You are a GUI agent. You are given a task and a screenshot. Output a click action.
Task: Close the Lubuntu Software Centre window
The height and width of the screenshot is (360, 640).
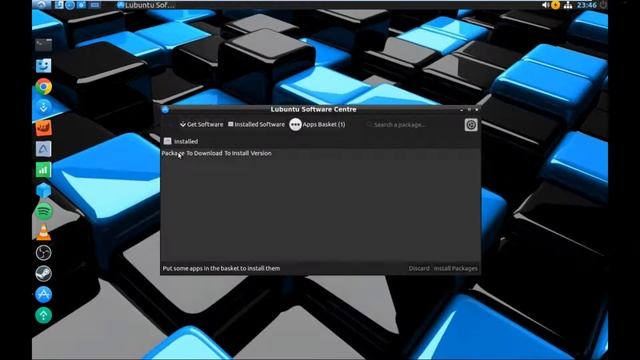(476, 109)
